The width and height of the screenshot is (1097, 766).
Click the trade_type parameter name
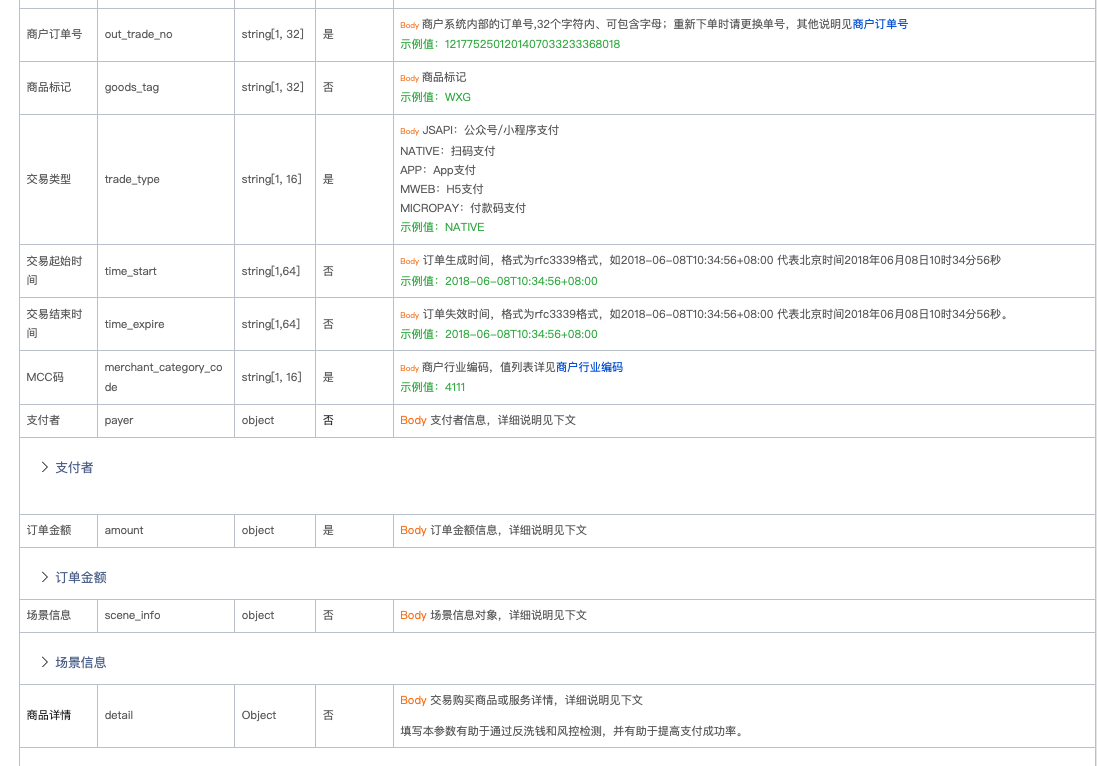point(132,180)
